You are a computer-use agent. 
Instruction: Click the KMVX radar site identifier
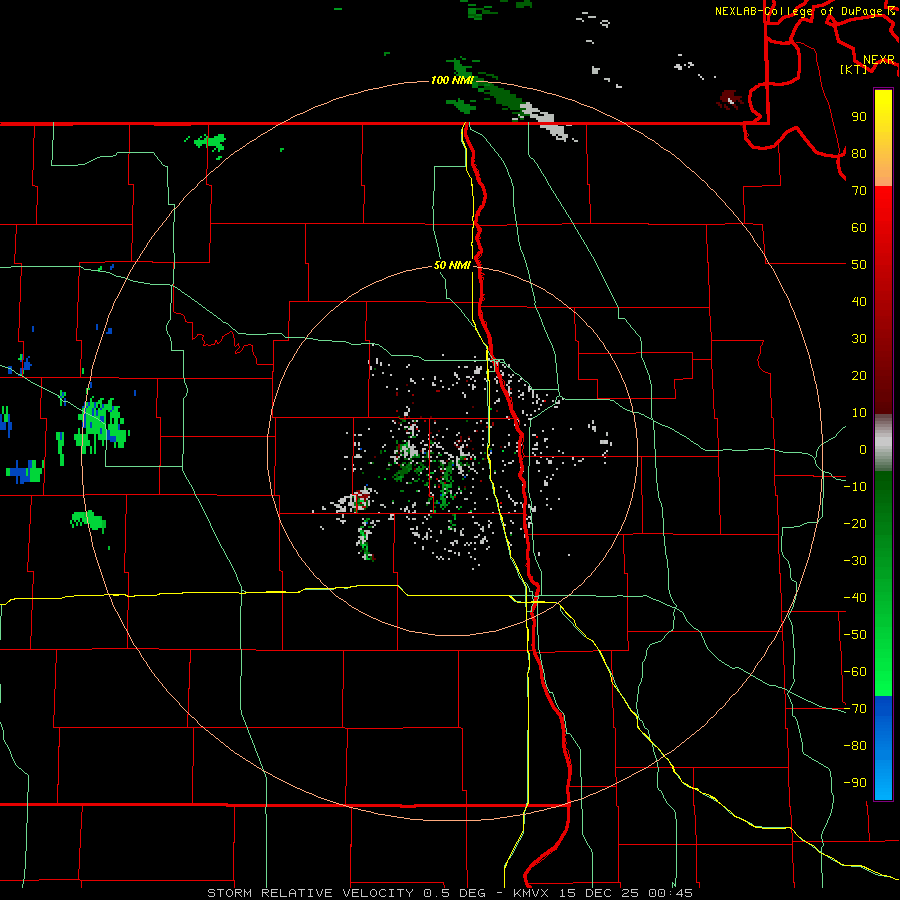click(x=532, y=893)
